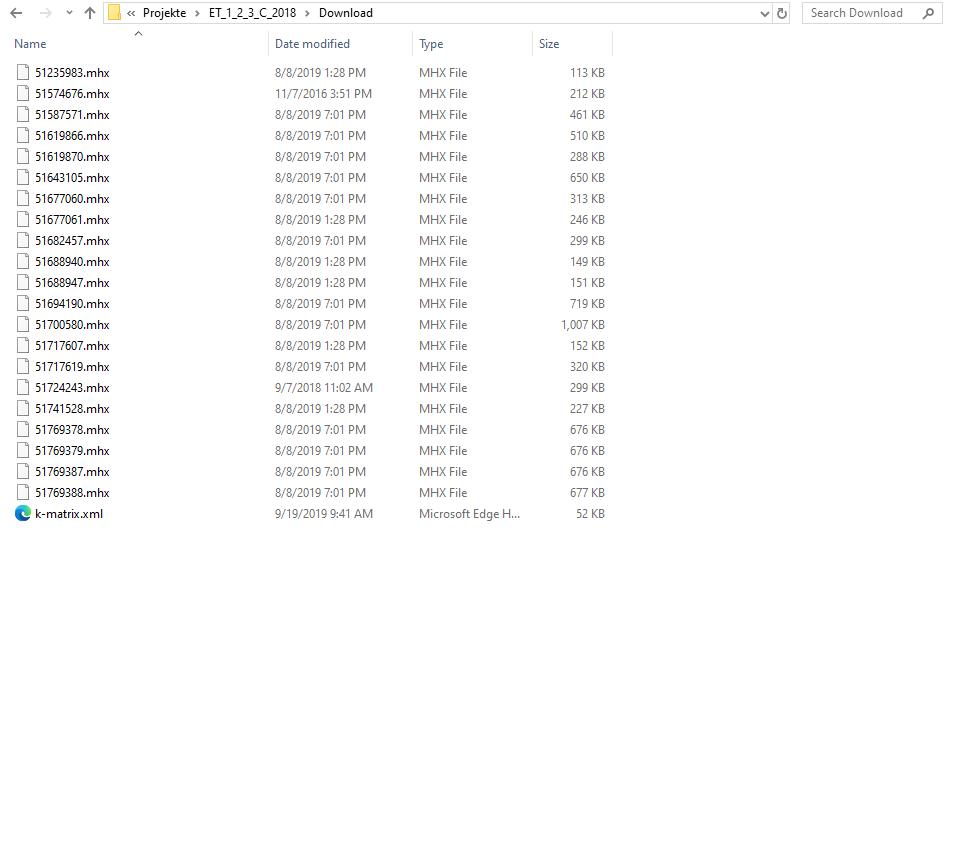Refresh the Download folder
This screenshot has width=956, height=846.
pyautogui.click(x=782, y=13)
